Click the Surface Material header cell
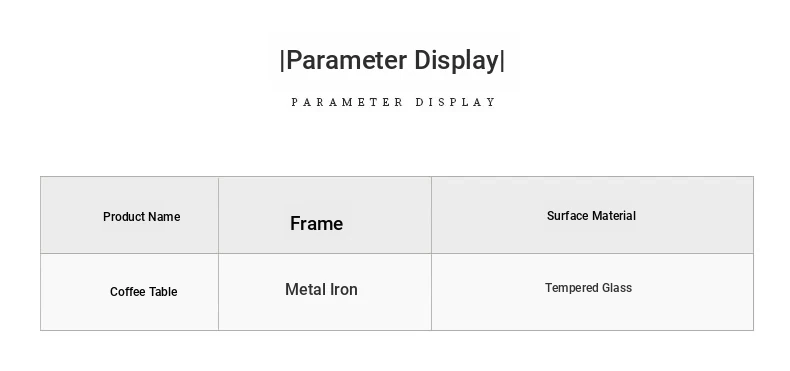The width and height of the screenshot is (790, 371). (592, 215)
